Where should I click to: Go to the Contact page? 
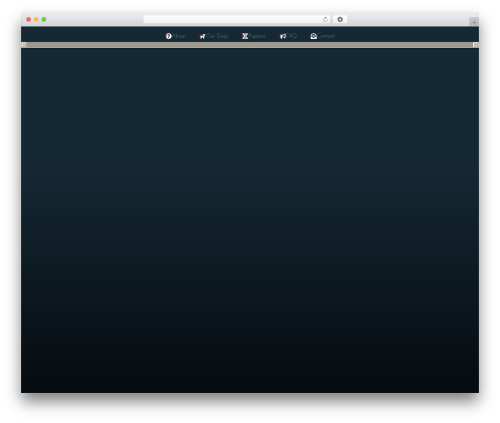326,36
